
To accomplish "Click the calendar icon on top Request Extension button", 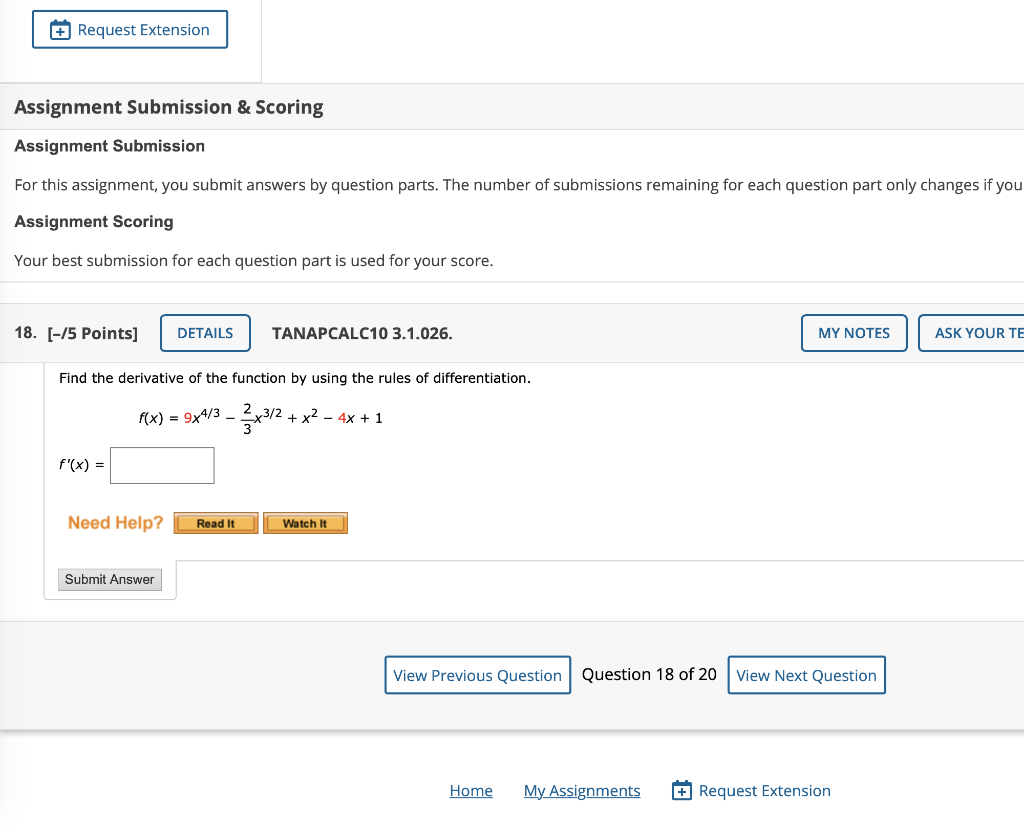I will pos(59,29).
